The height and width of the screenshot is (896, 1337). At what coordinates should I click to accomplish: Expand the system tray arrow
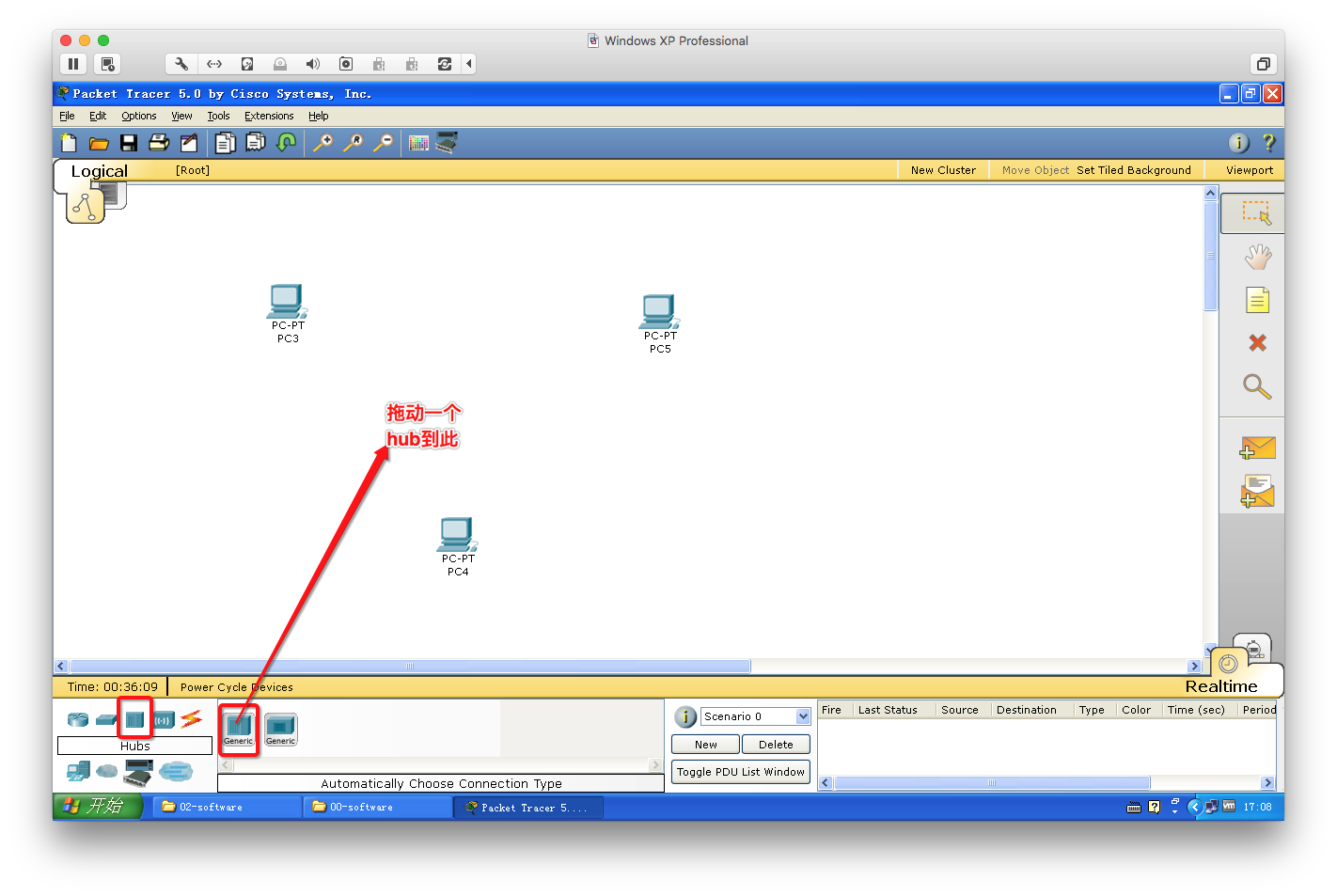1195,807
